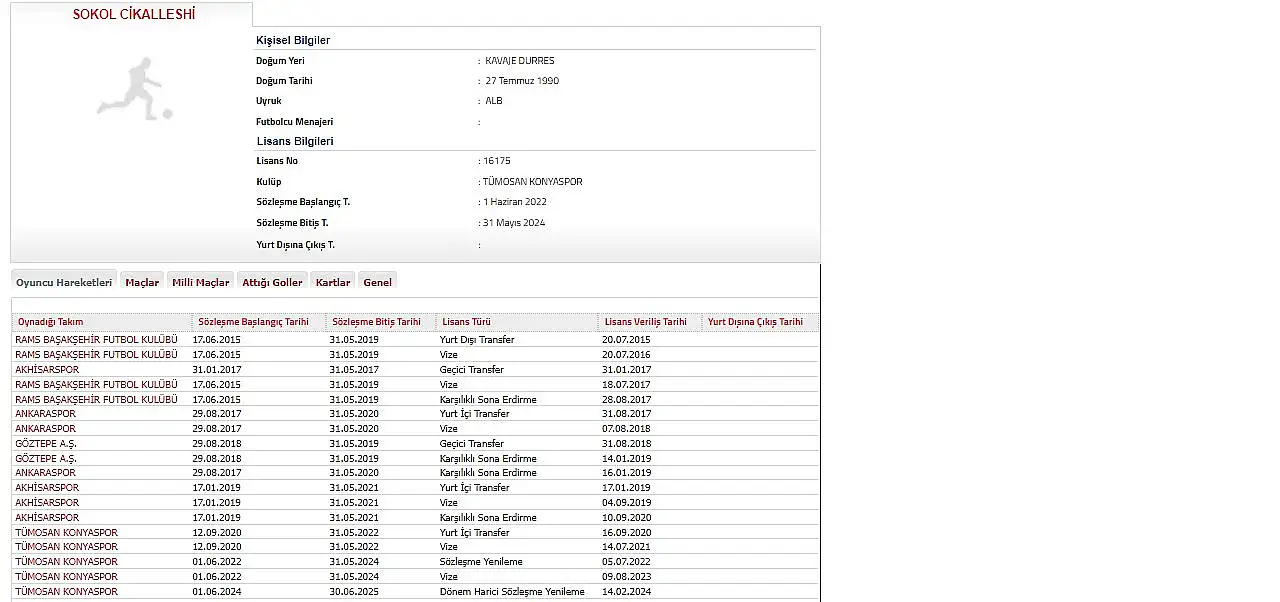Image resolution: width=1280 pixels, height=602 pixels.
Task: Show the Kartlar tab
Action: [x=333, y=282]
